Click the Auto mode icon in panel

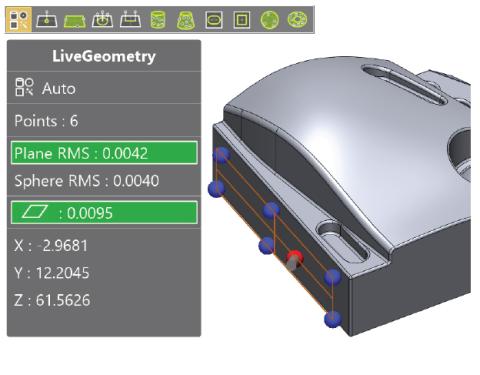(24, 87)
